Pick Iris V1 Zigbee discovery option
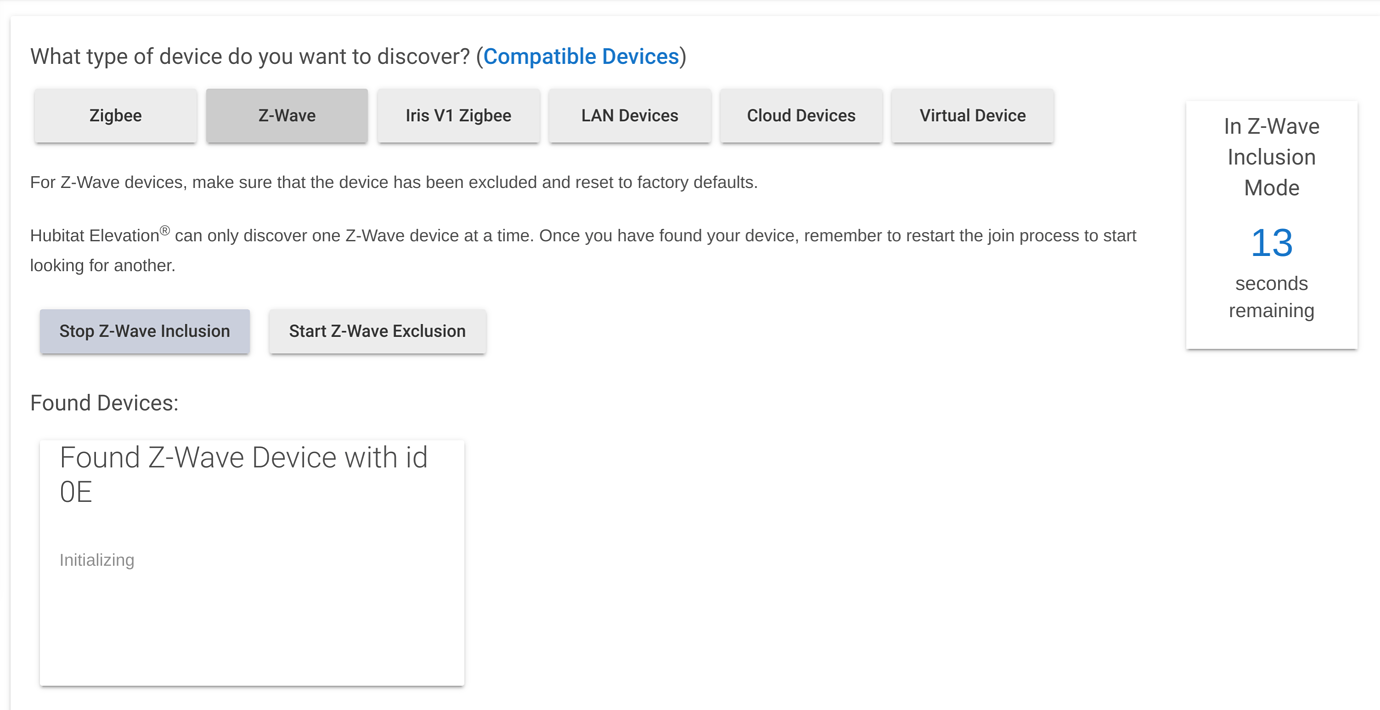This screenshot has width=1380, height=710. coord(458,116)
